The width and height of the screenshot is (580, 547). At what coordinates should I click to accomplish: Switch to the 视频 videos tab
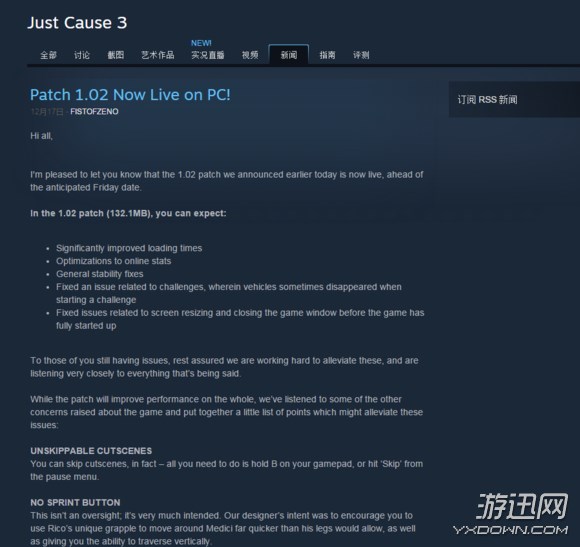(250, 55)
